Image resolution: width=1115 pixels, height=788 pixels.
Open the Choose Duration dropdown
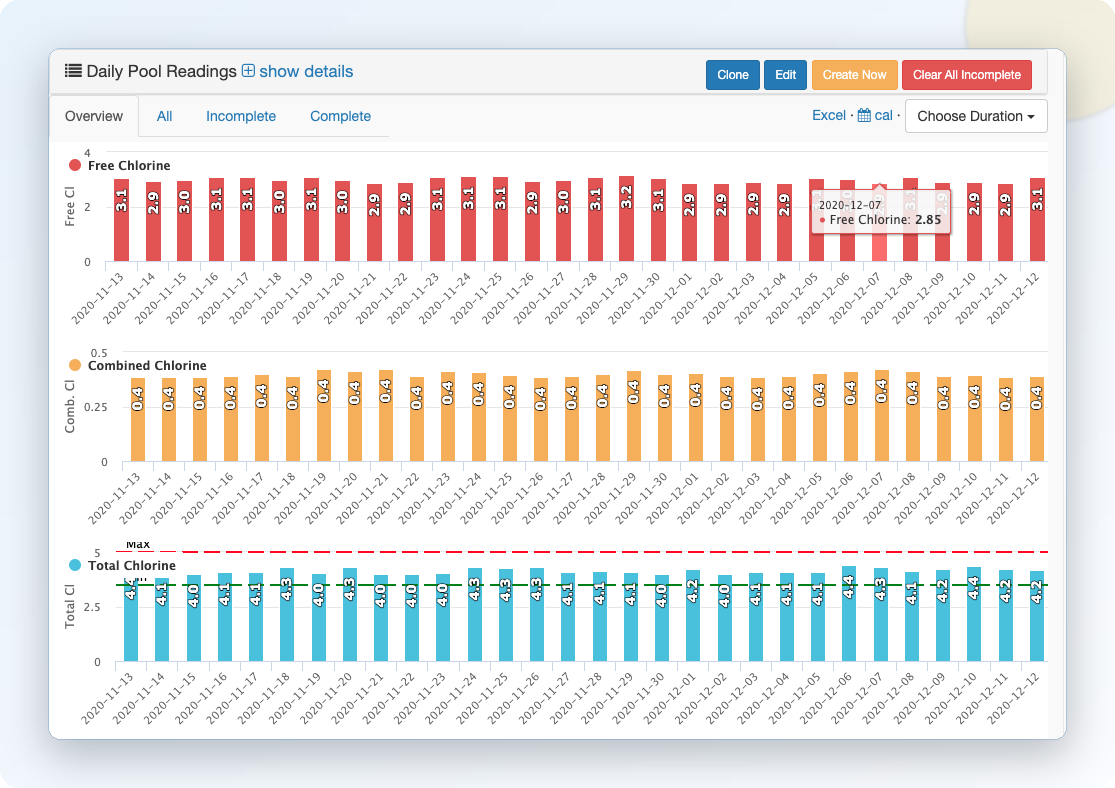tap(976, 116)
